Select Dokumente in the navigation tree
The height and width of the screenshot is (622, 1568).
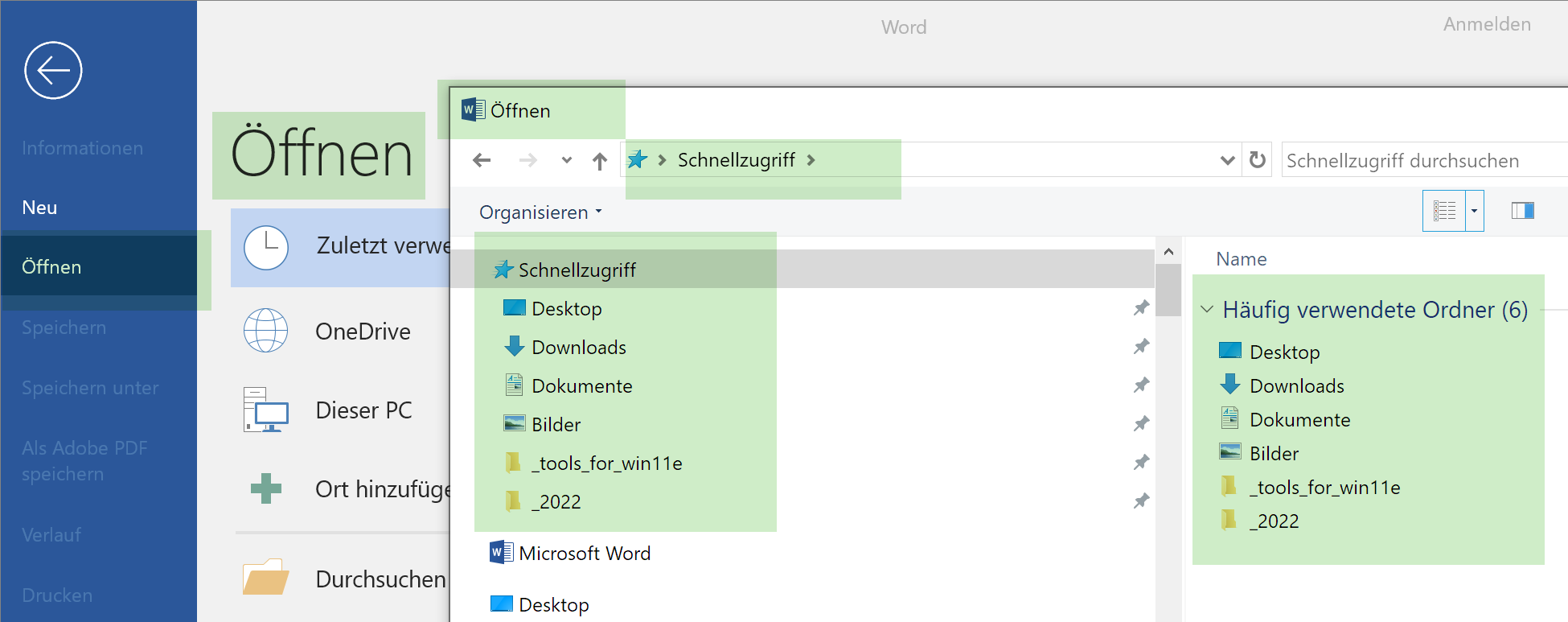click(x=582, y=386)
